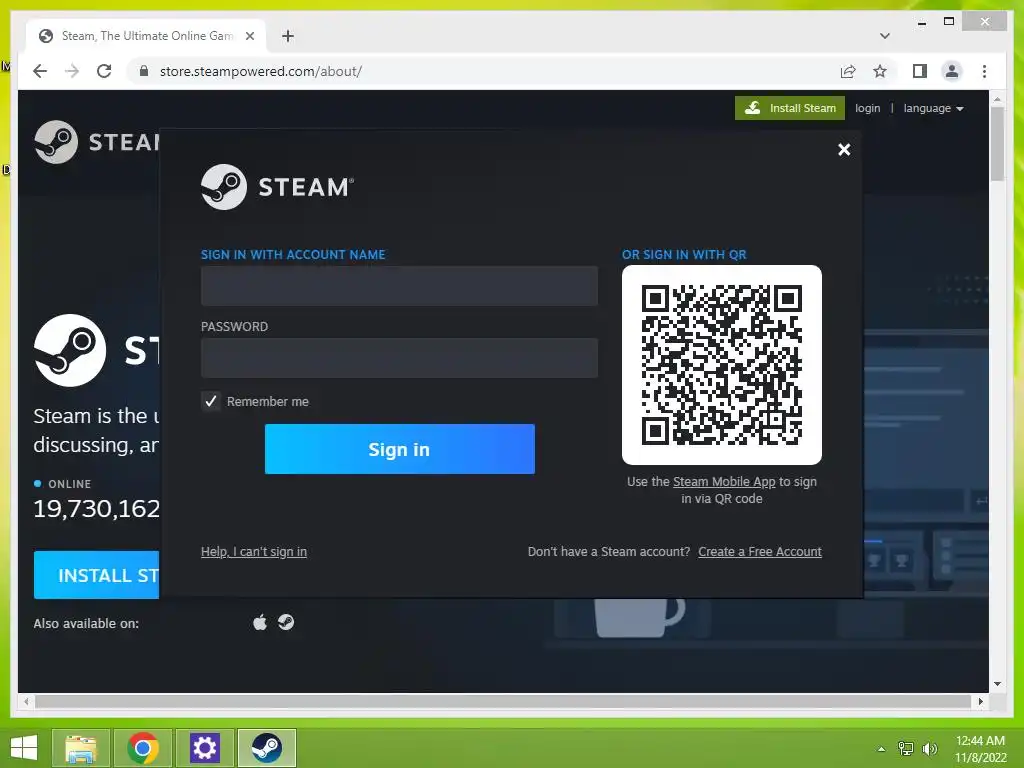Open Google Chrome from taskbar

pos(143,747)
